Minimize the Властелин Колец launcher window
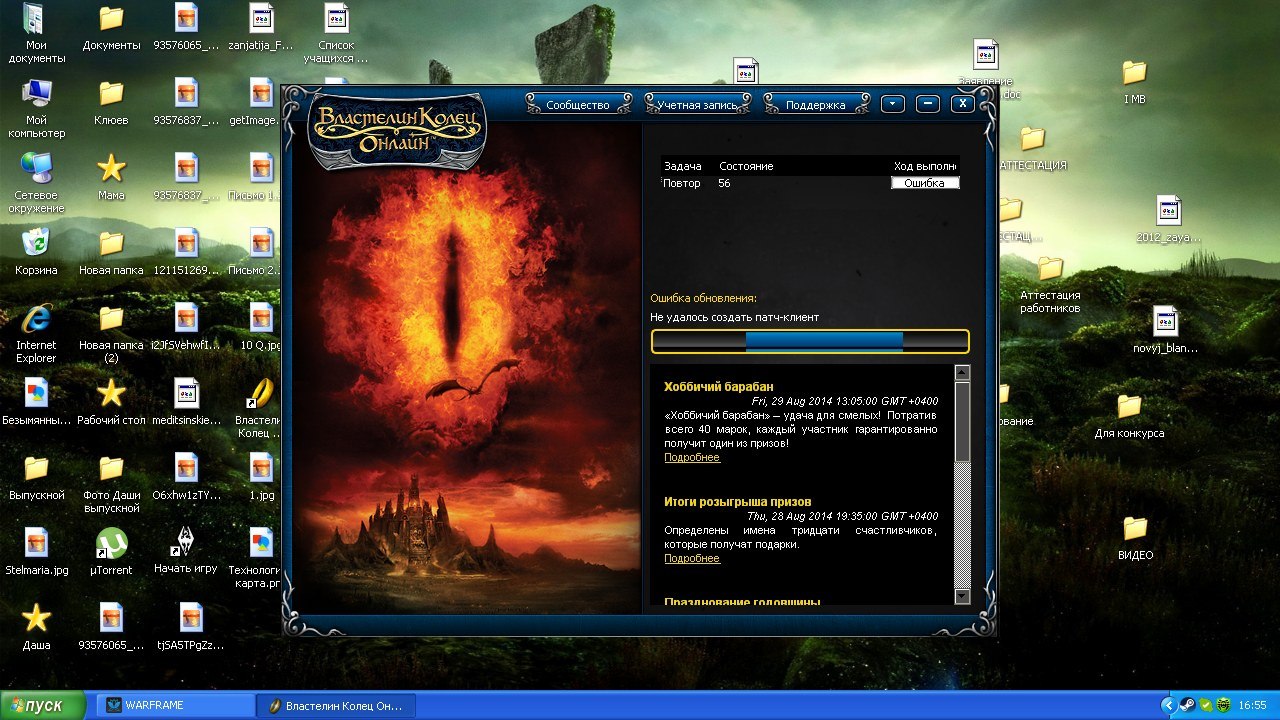Screen dimensions: 1280x720 click(x=927, y=104)
